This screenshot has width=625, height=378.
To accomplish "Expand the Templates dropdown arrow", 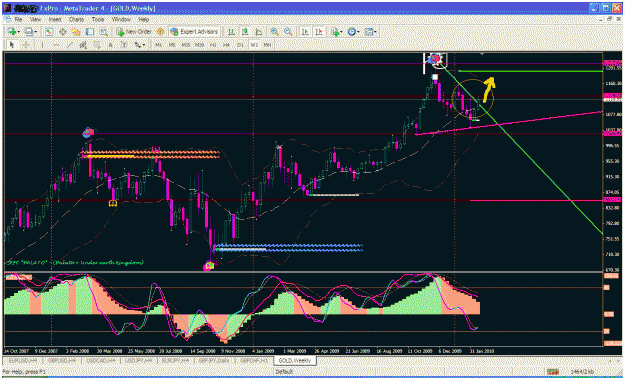I will pos(375,32).
